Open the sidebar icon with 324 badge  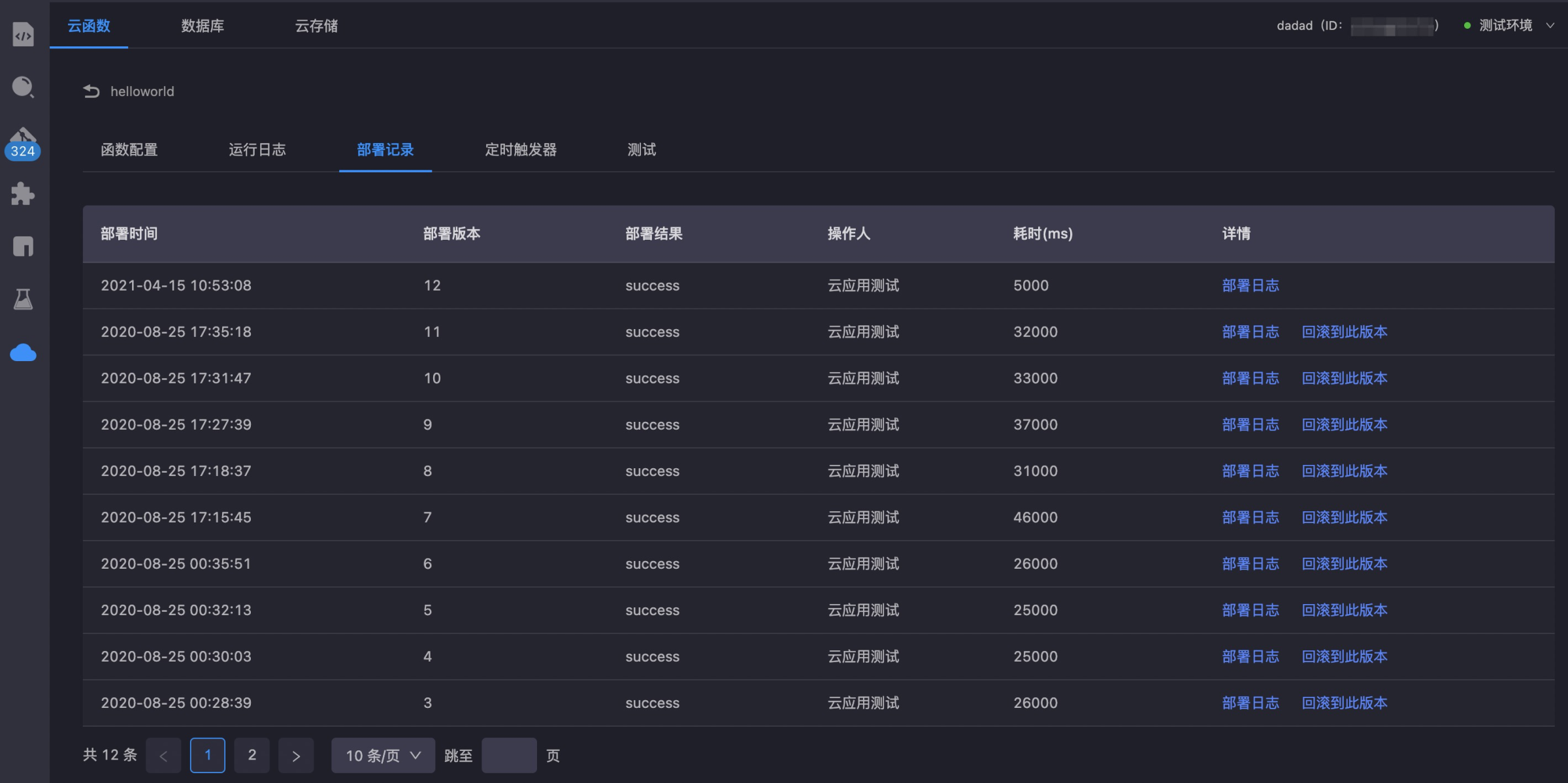(23, 143)
